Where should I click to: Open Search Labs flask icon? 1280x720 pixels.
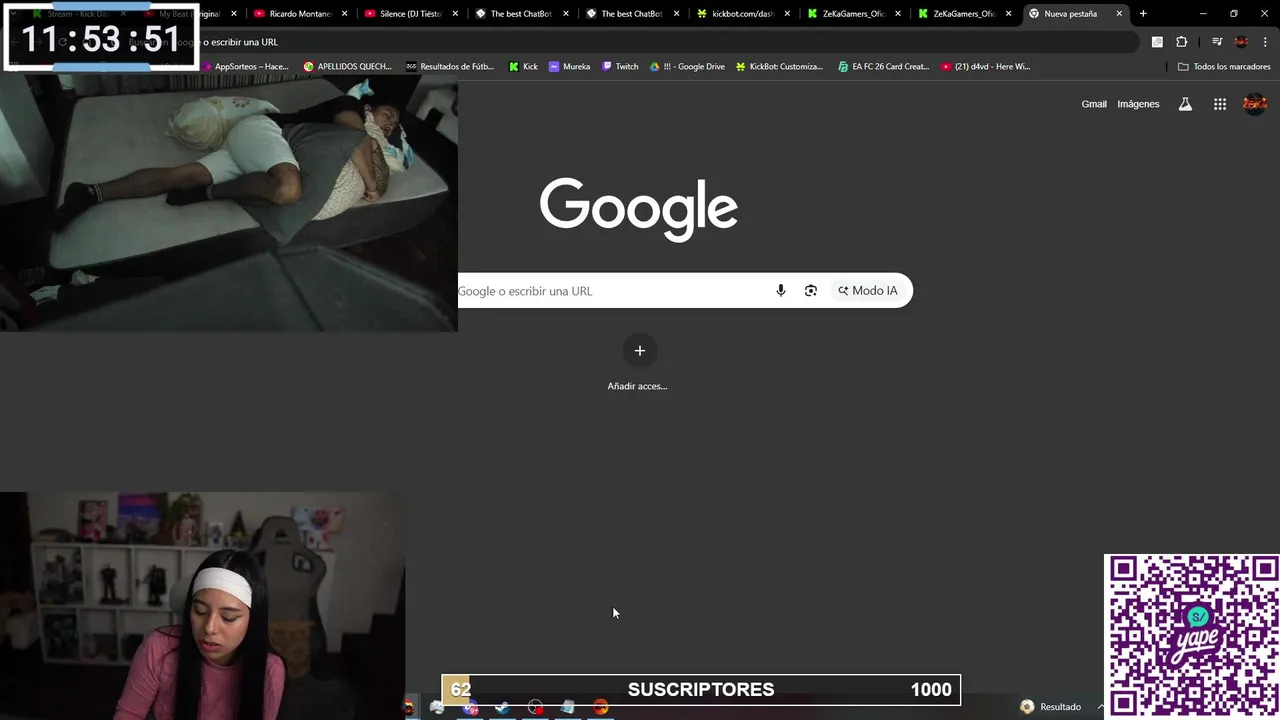coord(1185,104)
